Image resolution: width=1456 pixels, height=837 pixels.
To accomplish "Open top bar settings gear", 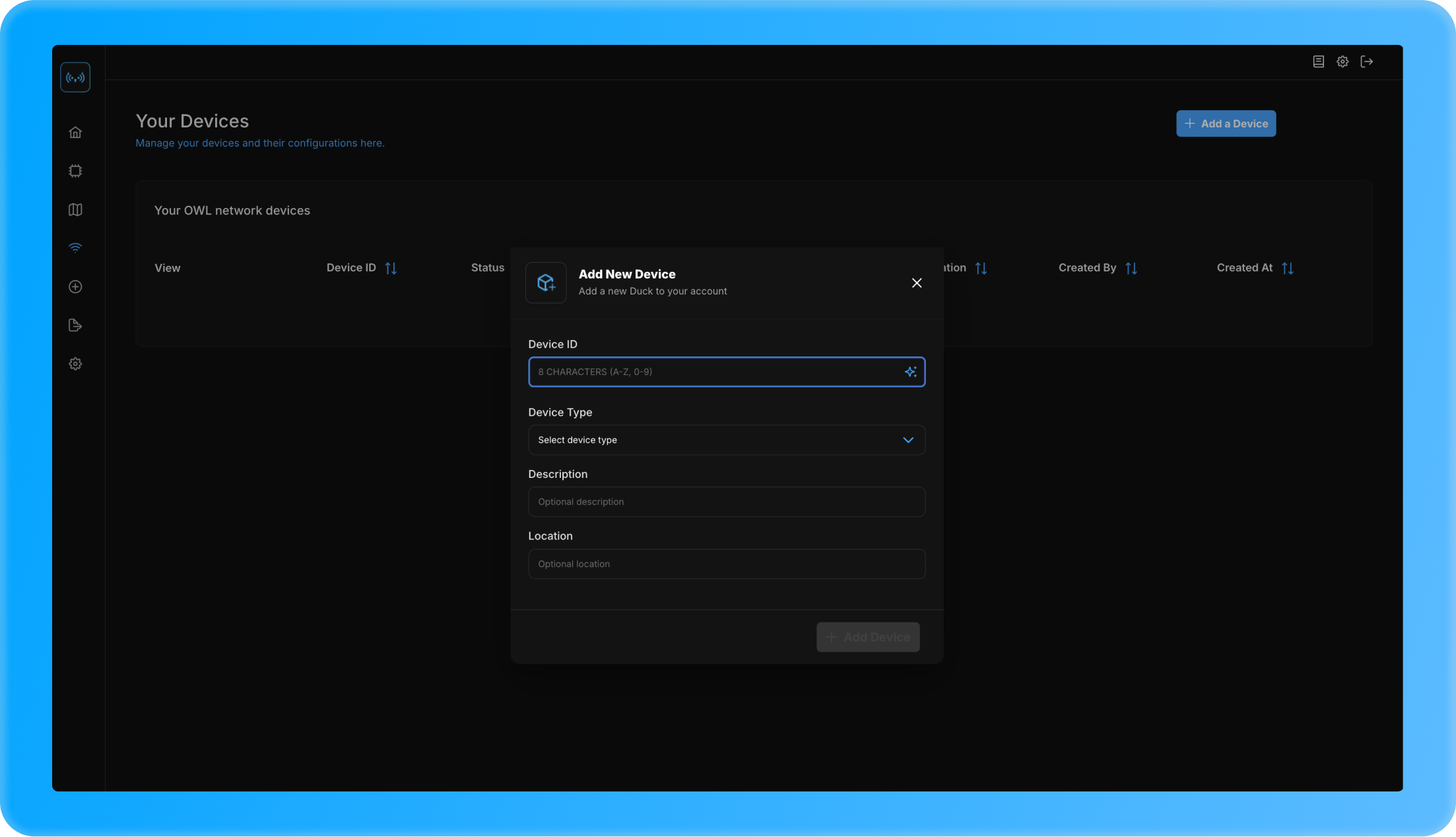I will pyautogui.click(x=1342, y=61).
